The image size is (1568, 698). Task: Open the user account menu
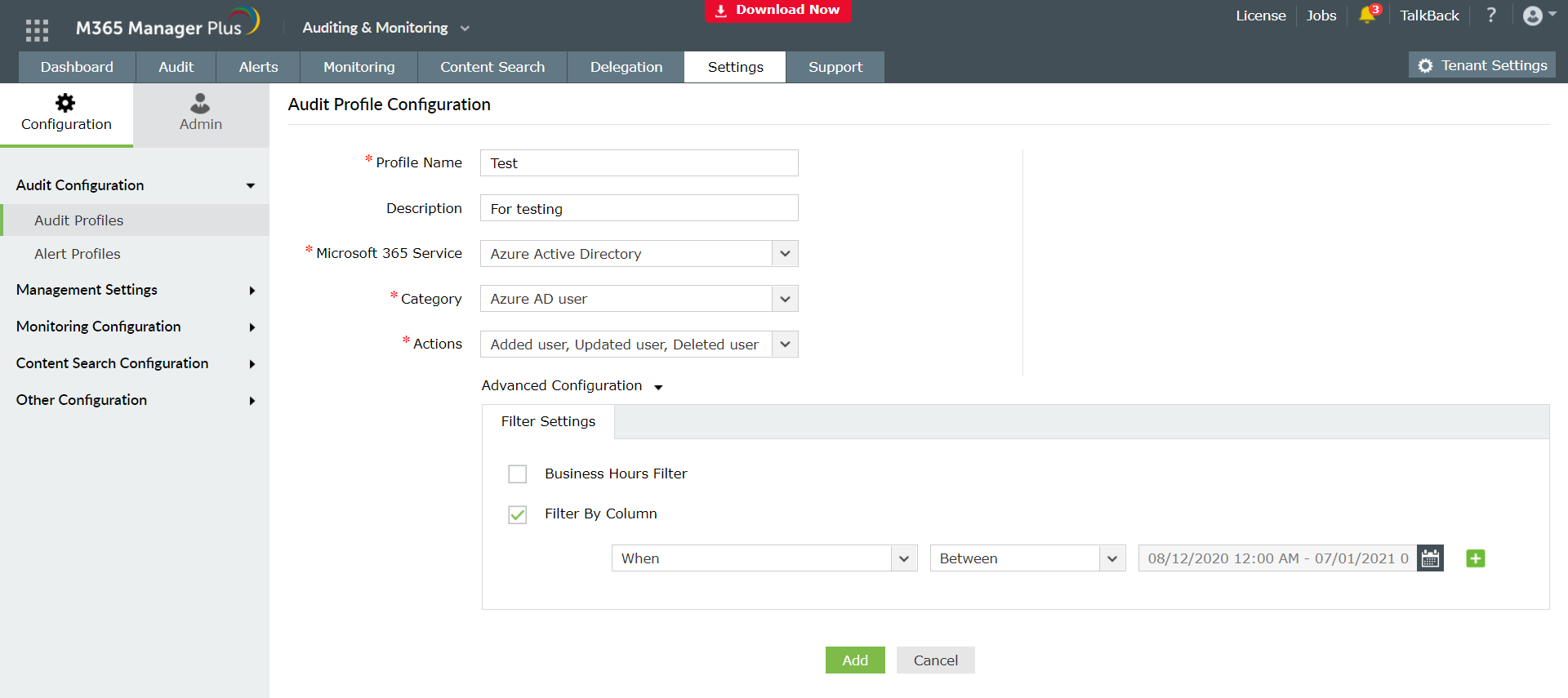1539,16
